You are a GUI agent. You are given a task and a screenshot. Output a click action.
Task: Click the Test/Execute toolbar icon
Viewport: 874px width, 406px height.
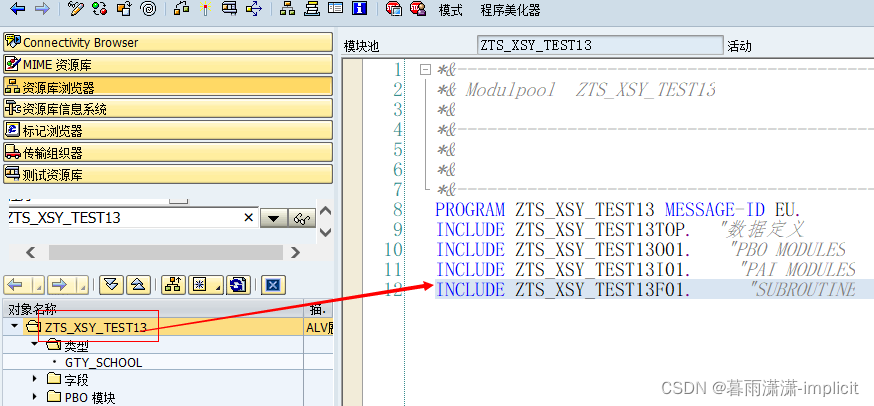[229, 9]
